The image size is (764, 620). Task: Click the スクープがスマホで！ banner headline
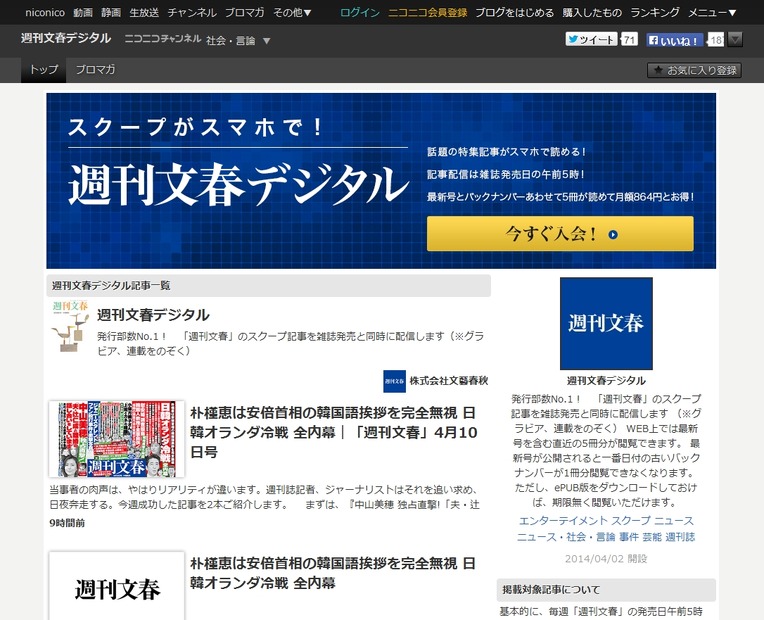[x=196, y=128]
